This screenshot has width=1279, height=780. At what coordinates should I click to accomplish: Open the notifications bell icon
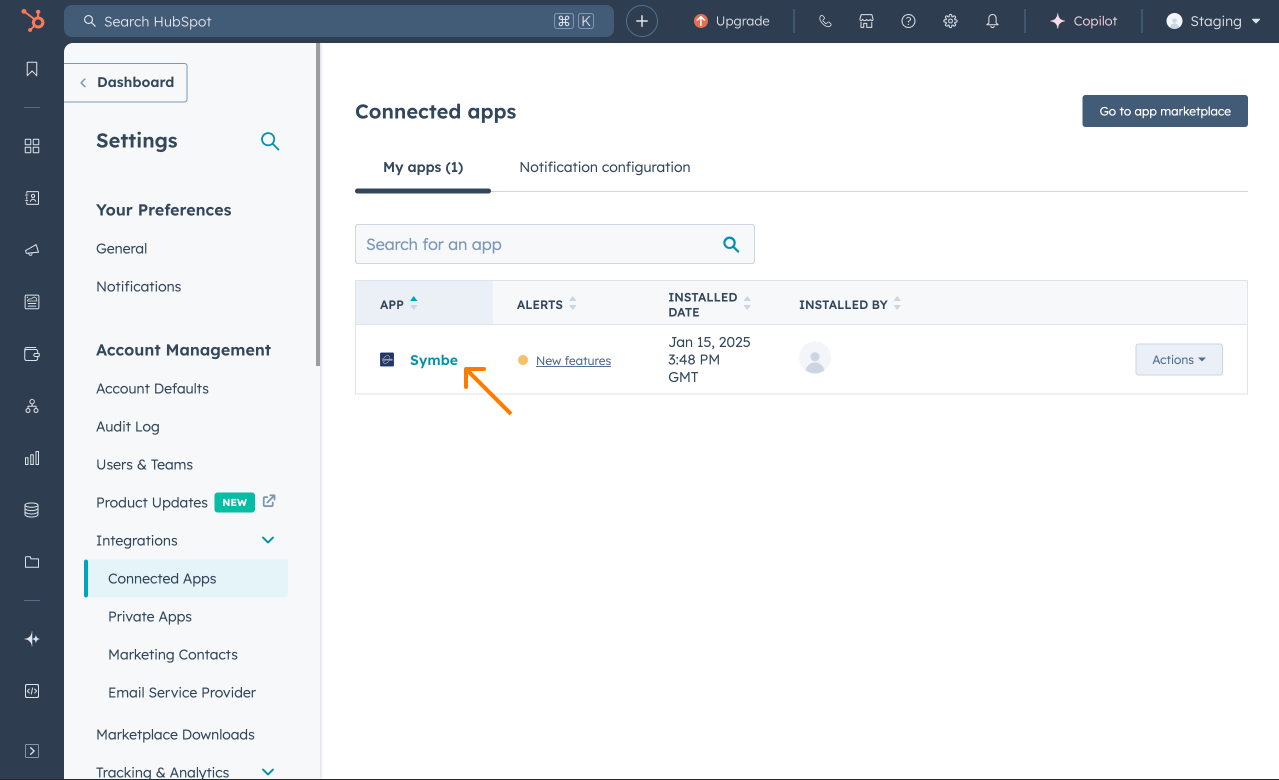(x=992, y=21)
